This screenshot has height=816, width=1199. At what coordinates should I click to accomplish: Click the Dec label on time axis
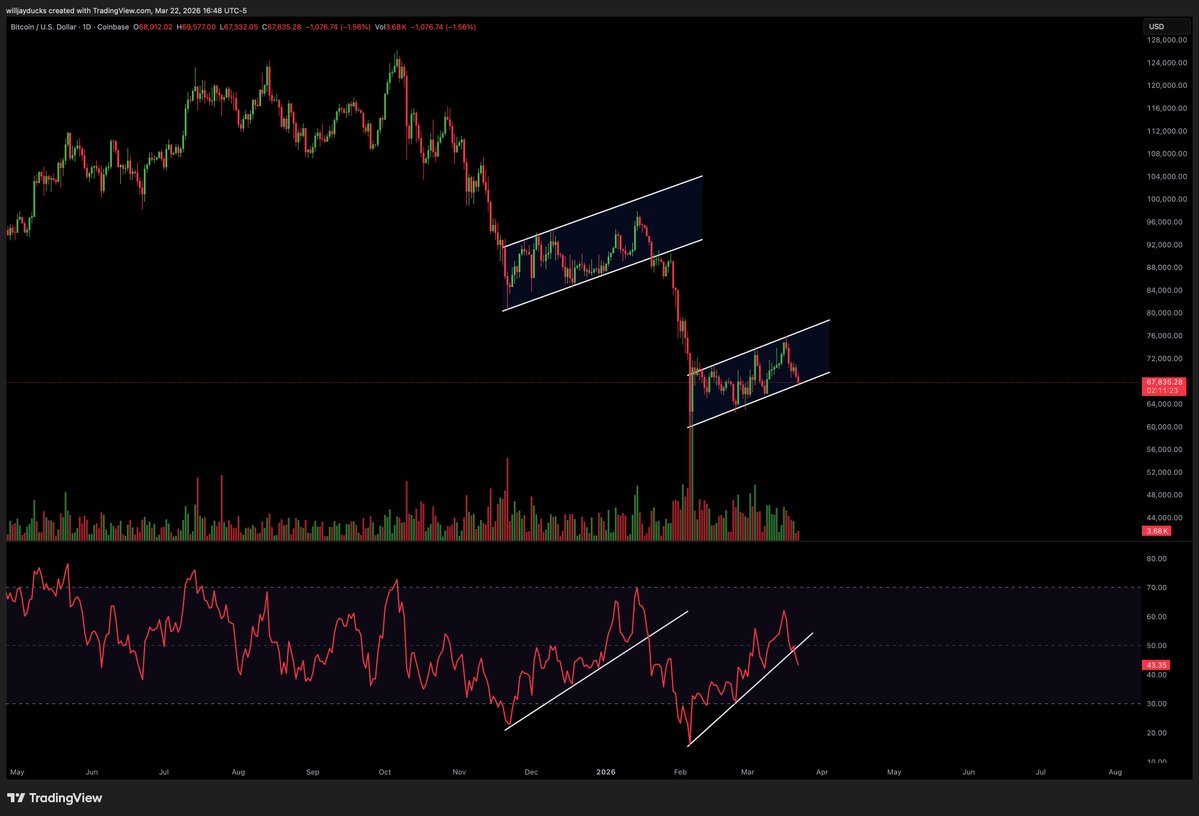[531, 772]
